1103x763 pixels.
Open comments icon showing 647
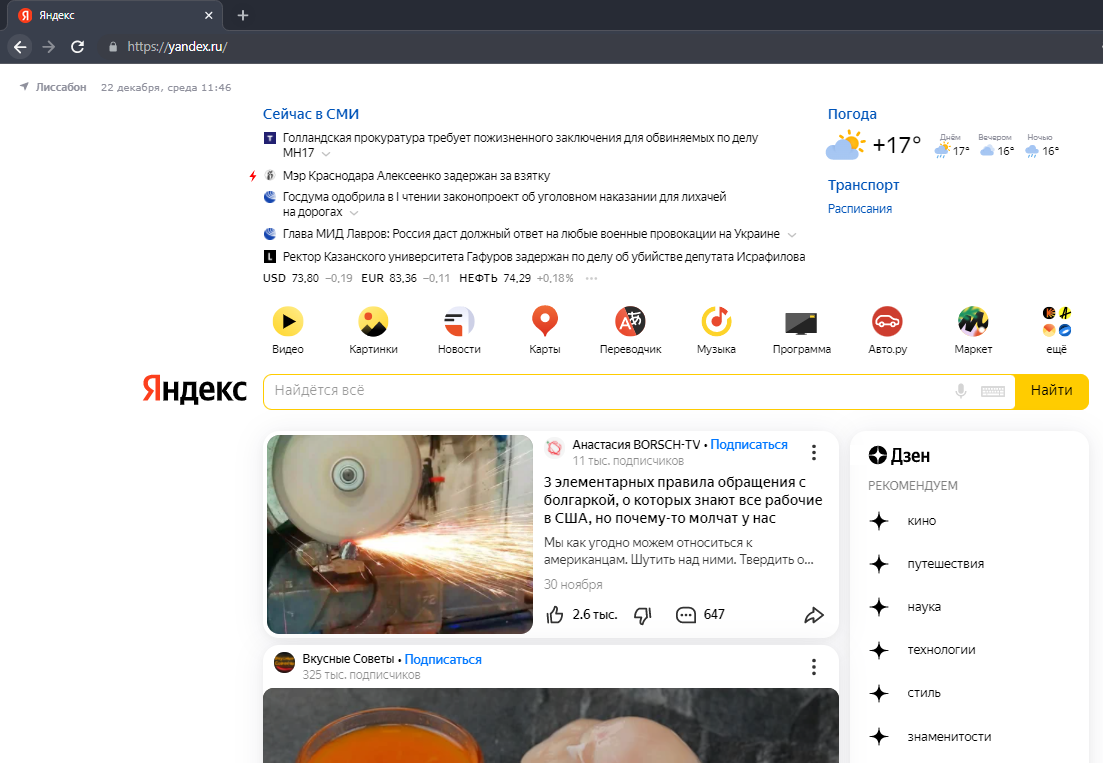coord(685,615)
